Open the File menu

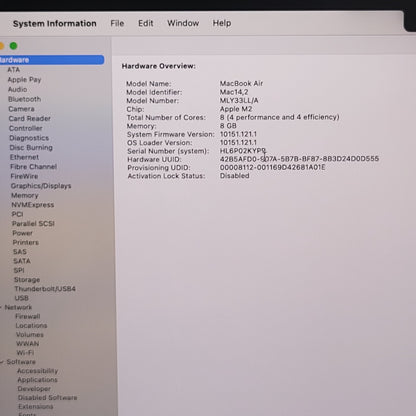tap(117, 23)
